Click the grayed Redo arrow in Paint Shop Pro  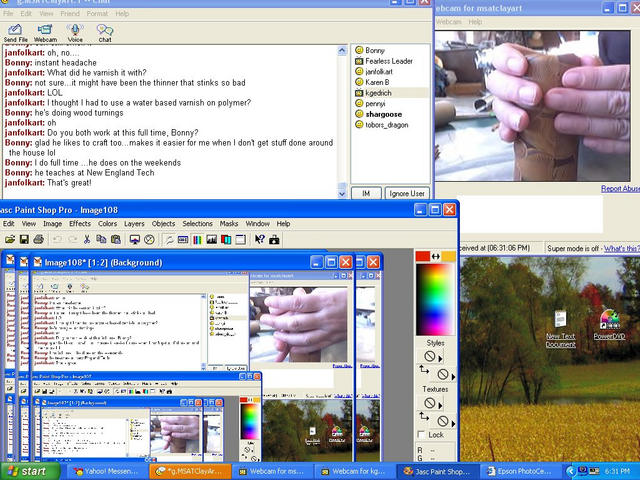72,239
